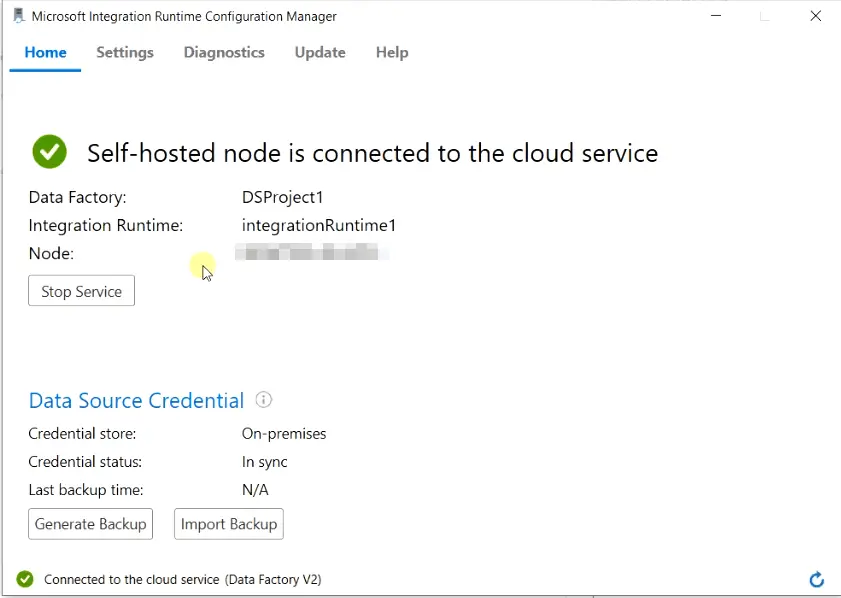Click the Data Source Credential heading
The width and height of the screenshot is (841, 598).
coord(136,401)
